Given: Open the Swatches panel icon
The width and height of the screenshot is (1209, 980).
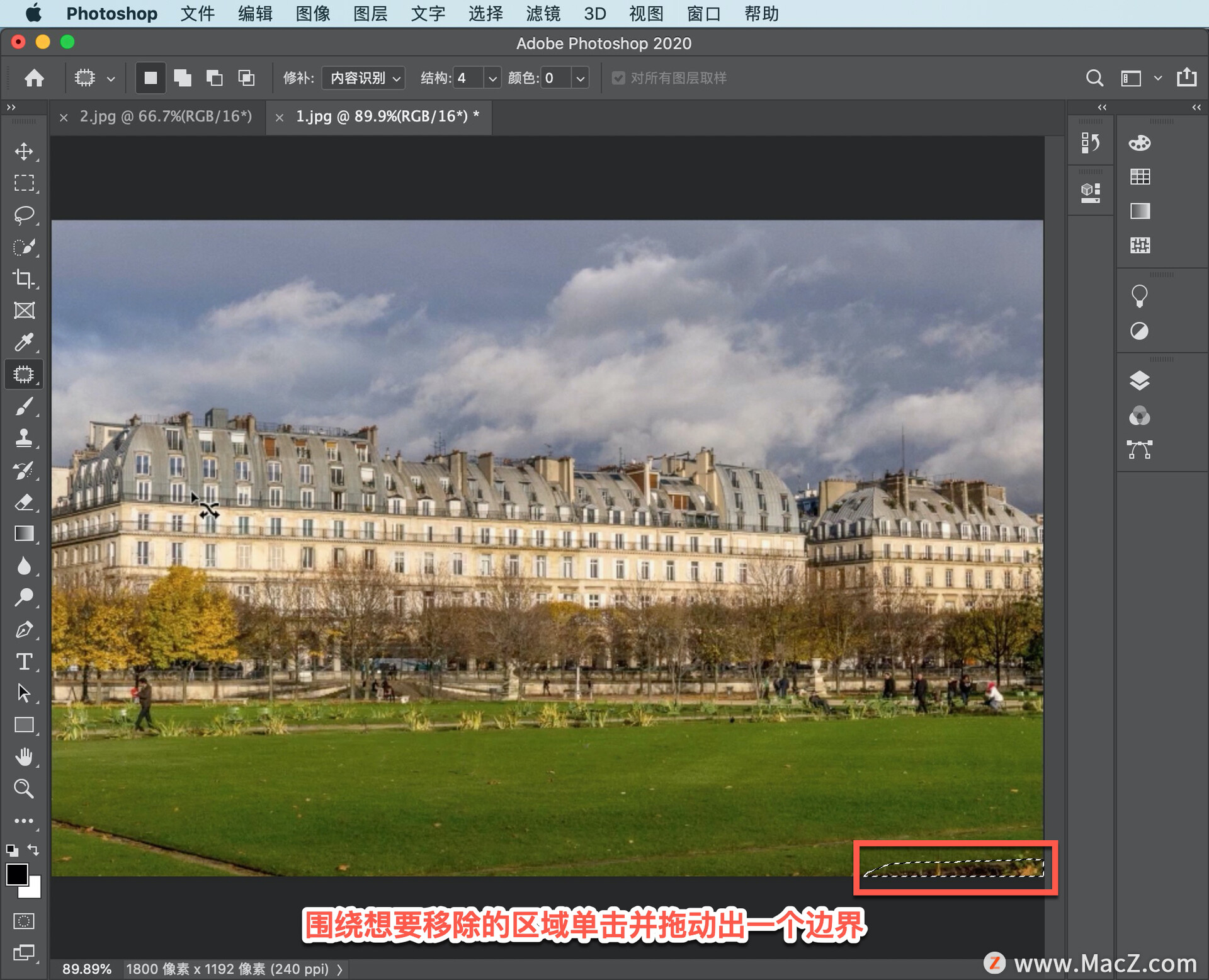Looking at the screenshot, I should (x=1140, y=177).
